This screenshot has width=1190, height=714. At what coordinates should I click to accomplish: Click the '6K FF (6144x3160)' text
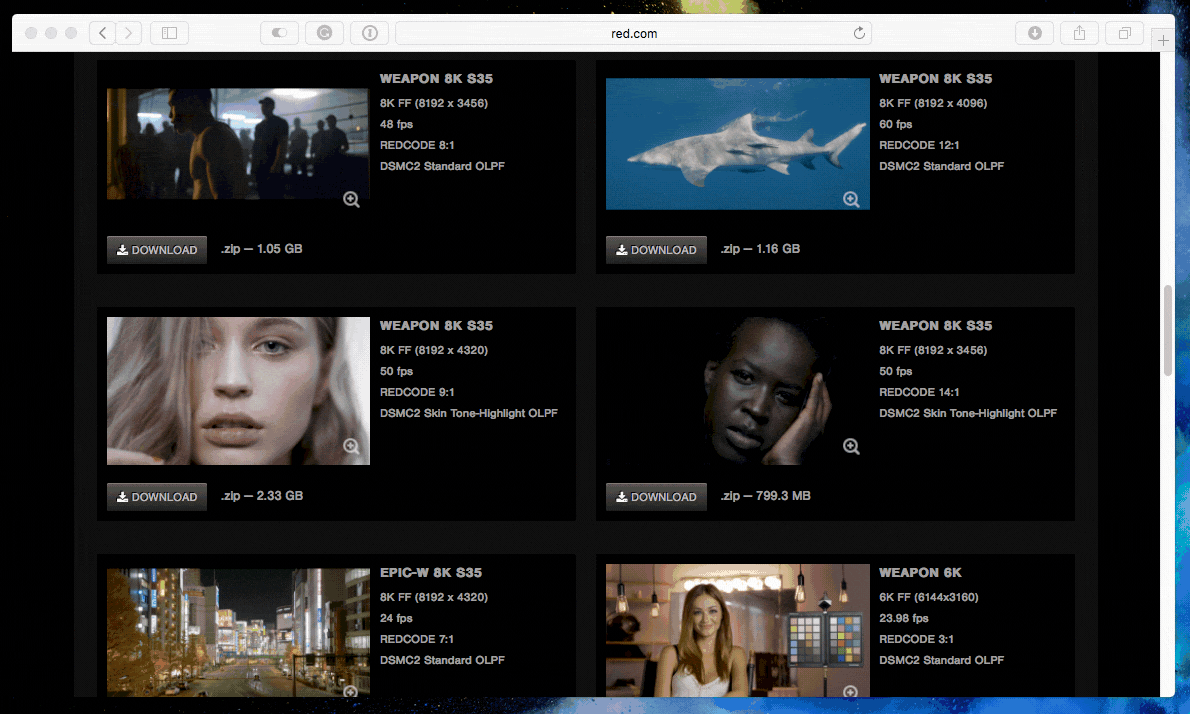coord(928,597)
